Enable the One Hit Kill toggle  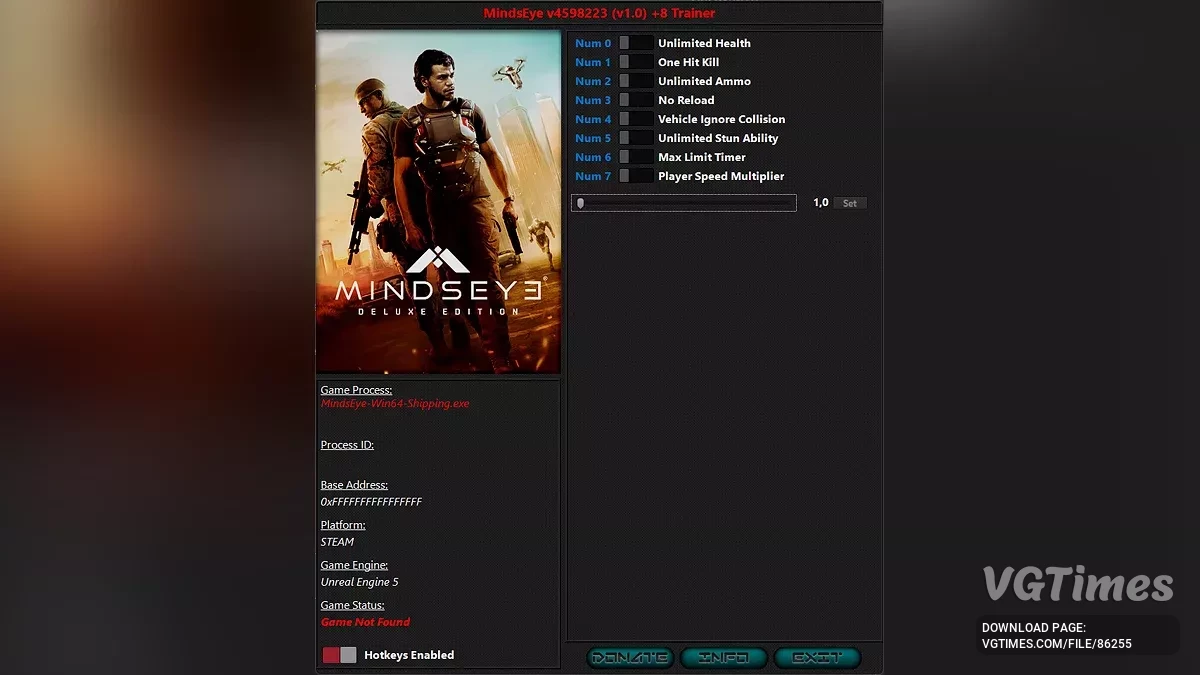[635, 62]
